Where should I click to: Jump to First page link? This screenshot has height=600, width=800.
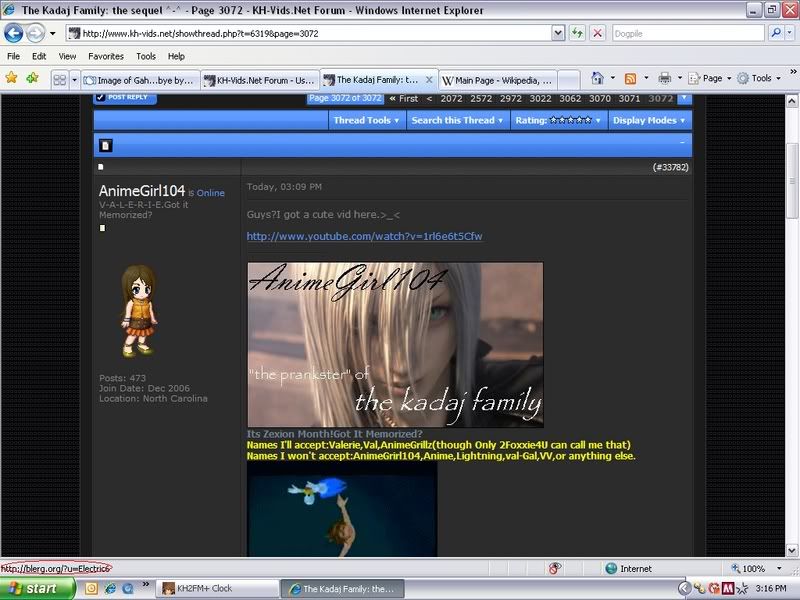[404, 98]
